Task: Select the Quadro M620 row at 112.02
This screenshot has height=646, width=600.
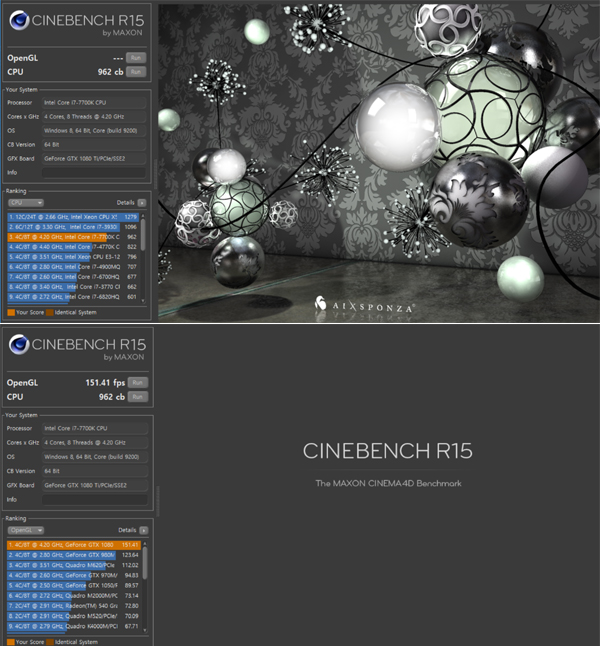Action: 74,565
